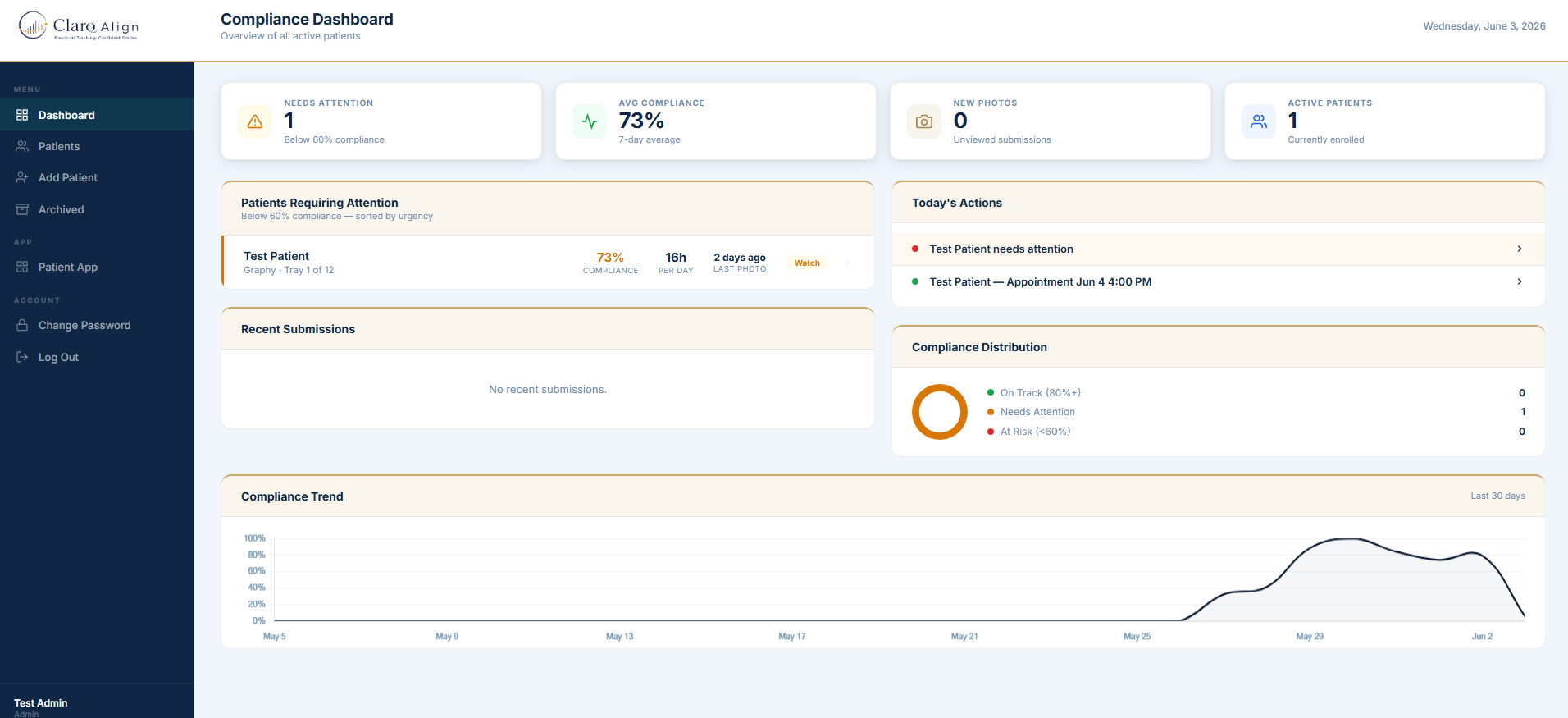The height and width of the screenshot is (718, 1568).
Task: Click the orange Needs Attention legend dot
Action: click(x=991, y=411)
